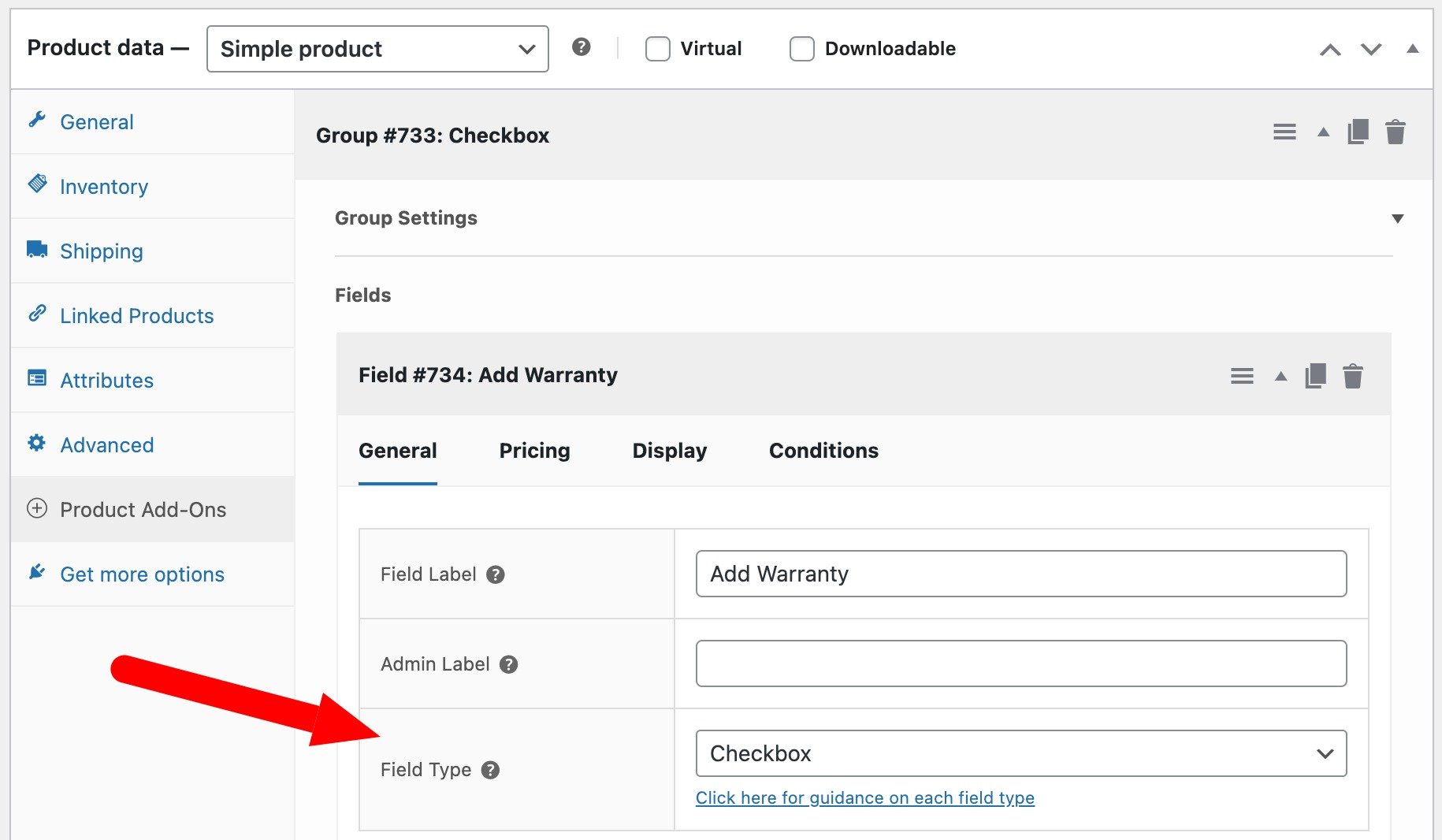
Task: Open the Simple product dropdown
Action: 377,48
